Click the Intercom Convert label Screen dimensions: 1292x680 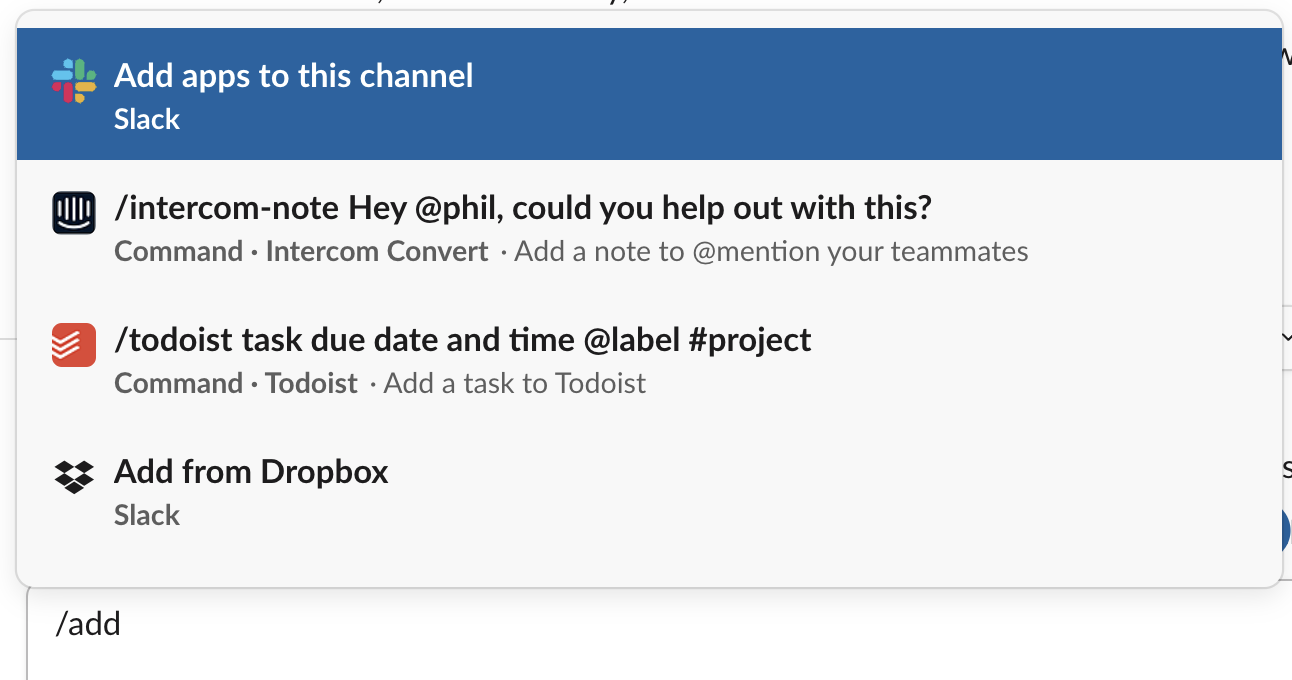pyautogui.click(x=376, y=251)
